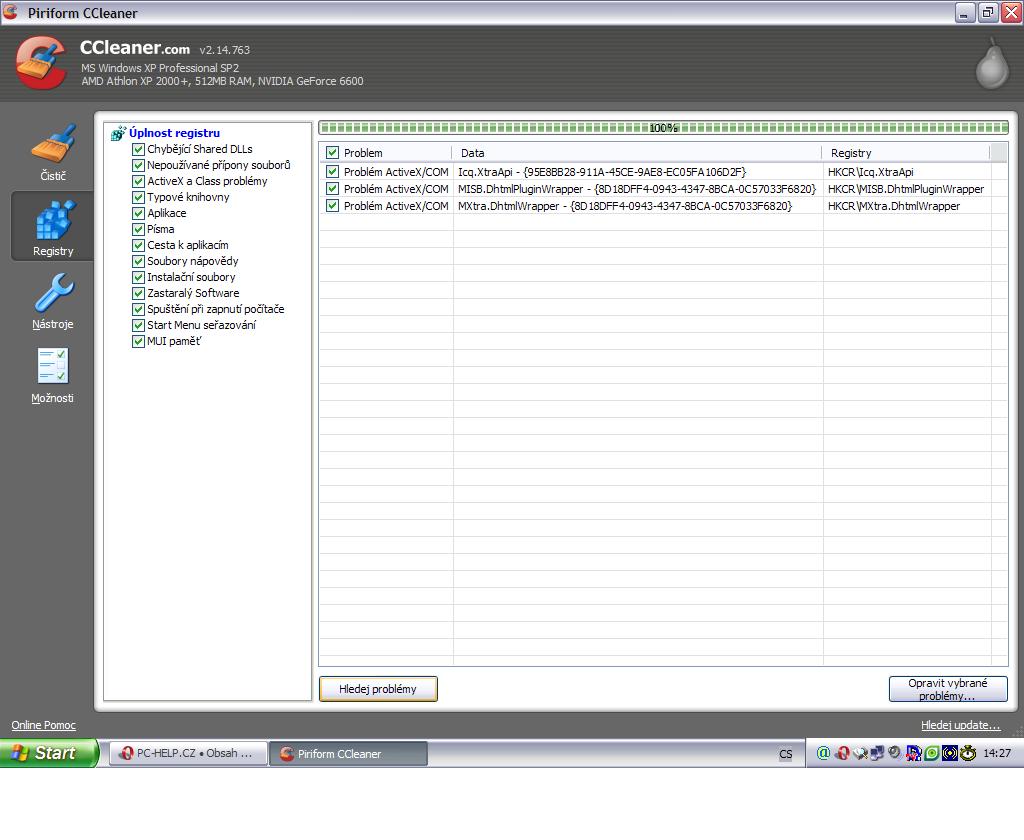Open the Nástroje tools section
The height and width of the screenshot is (840, 1024).
(x=53, y=302)
